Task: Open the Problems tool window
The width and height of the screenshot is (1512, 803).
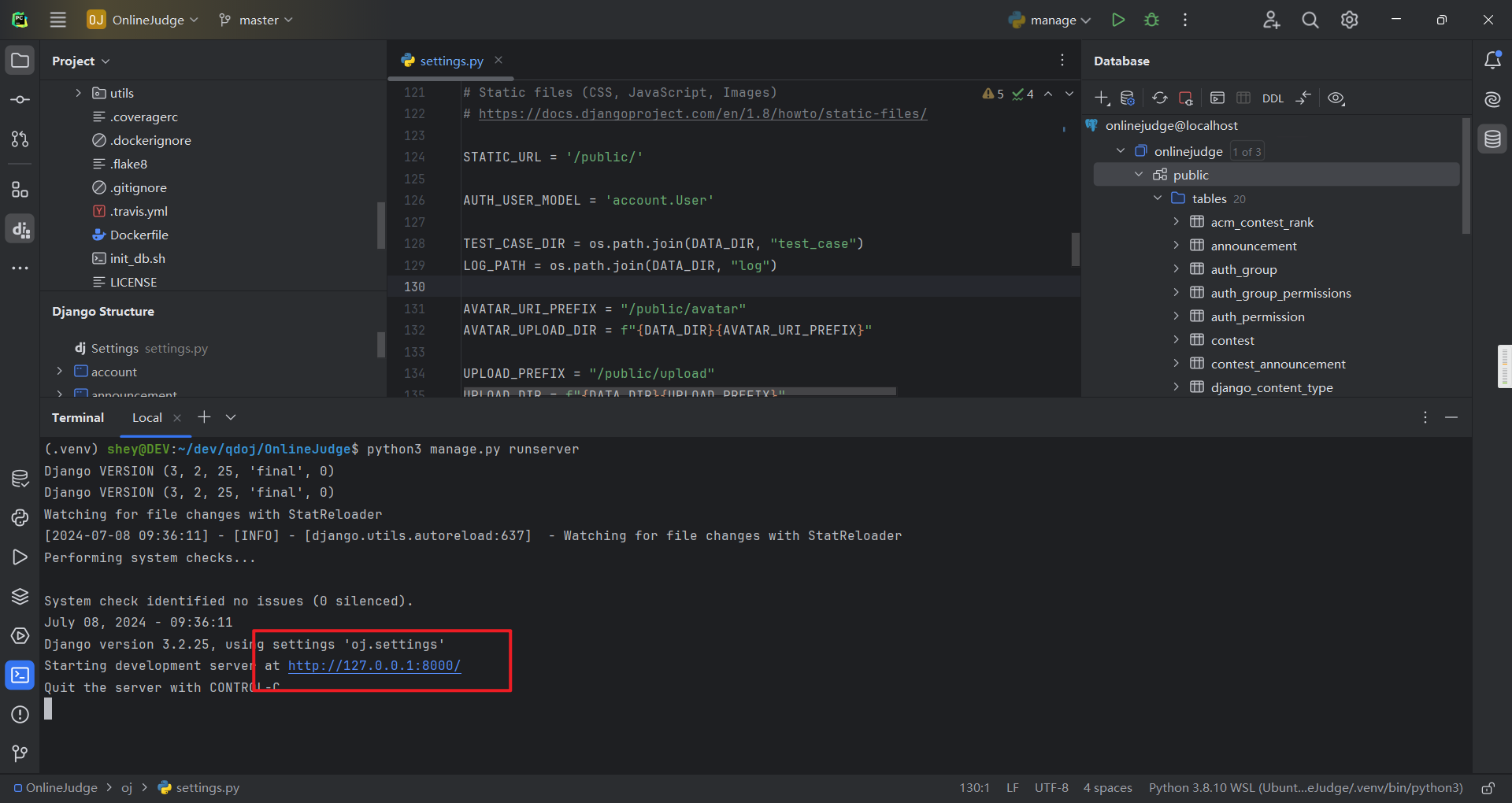Action: pos(20,714)
